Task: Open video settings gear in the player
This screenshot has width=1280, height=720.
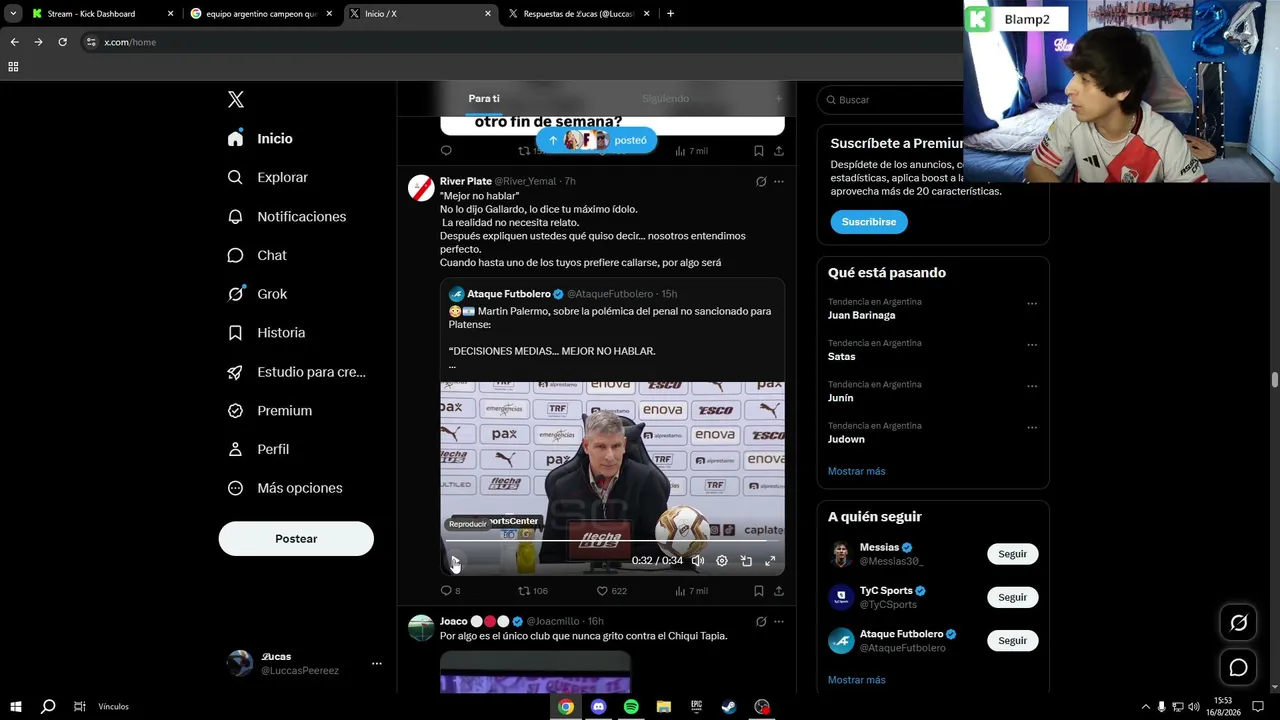Action: (722, 561)
